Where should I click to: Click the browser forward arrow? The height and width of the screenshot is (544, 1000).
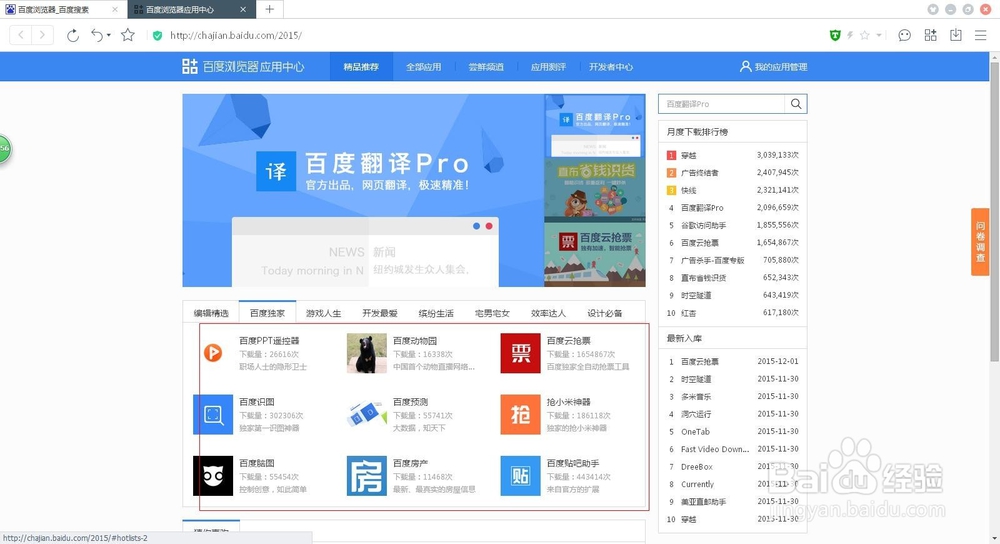(x=42, y=35)
